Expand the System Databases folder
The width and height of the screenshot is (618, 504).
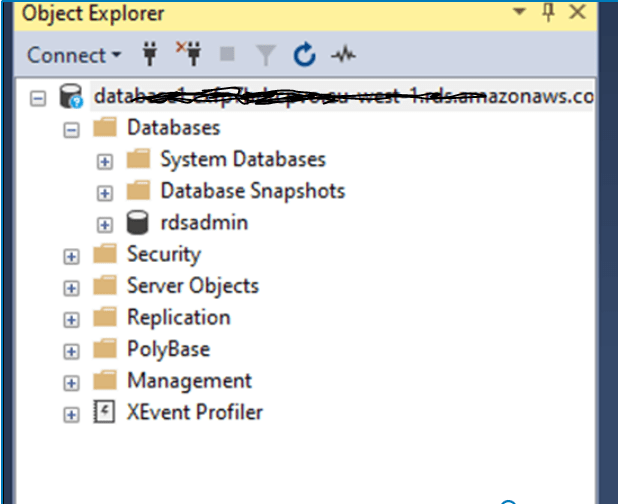pyautogui.click(x=104, y=160)
